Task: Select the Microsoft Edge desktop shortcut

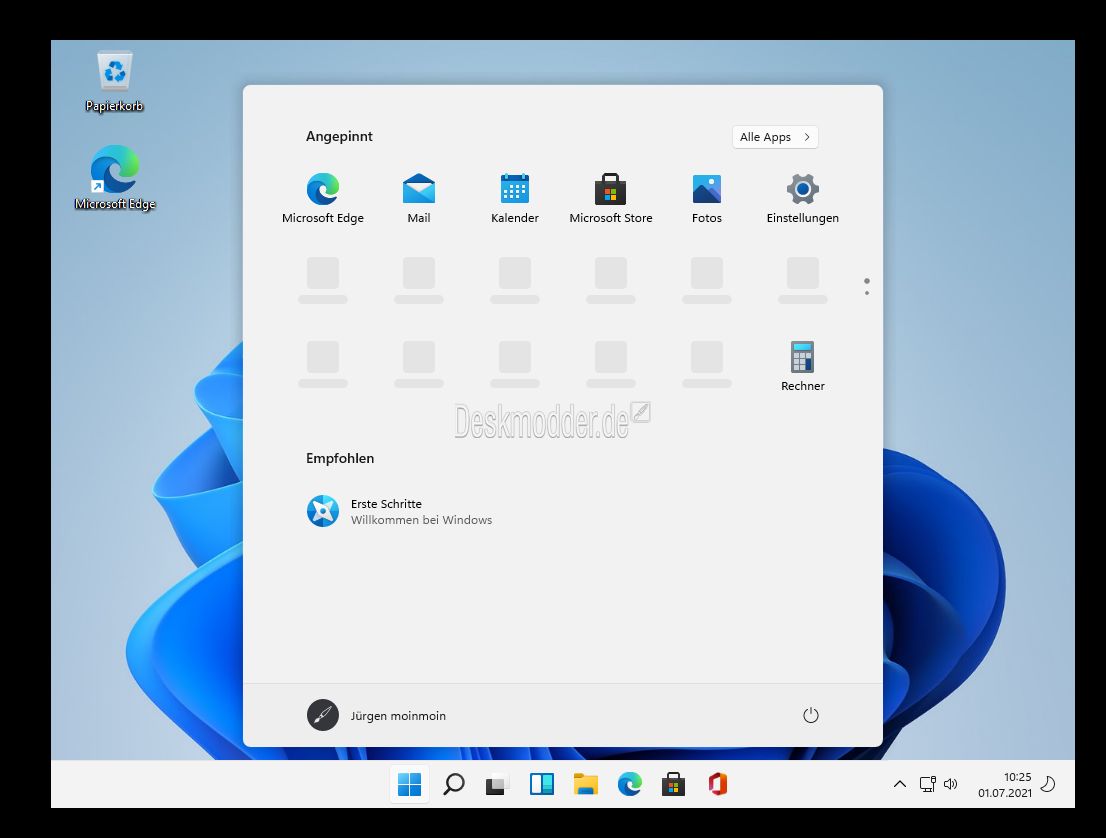Action: click(x=114, y=178)
